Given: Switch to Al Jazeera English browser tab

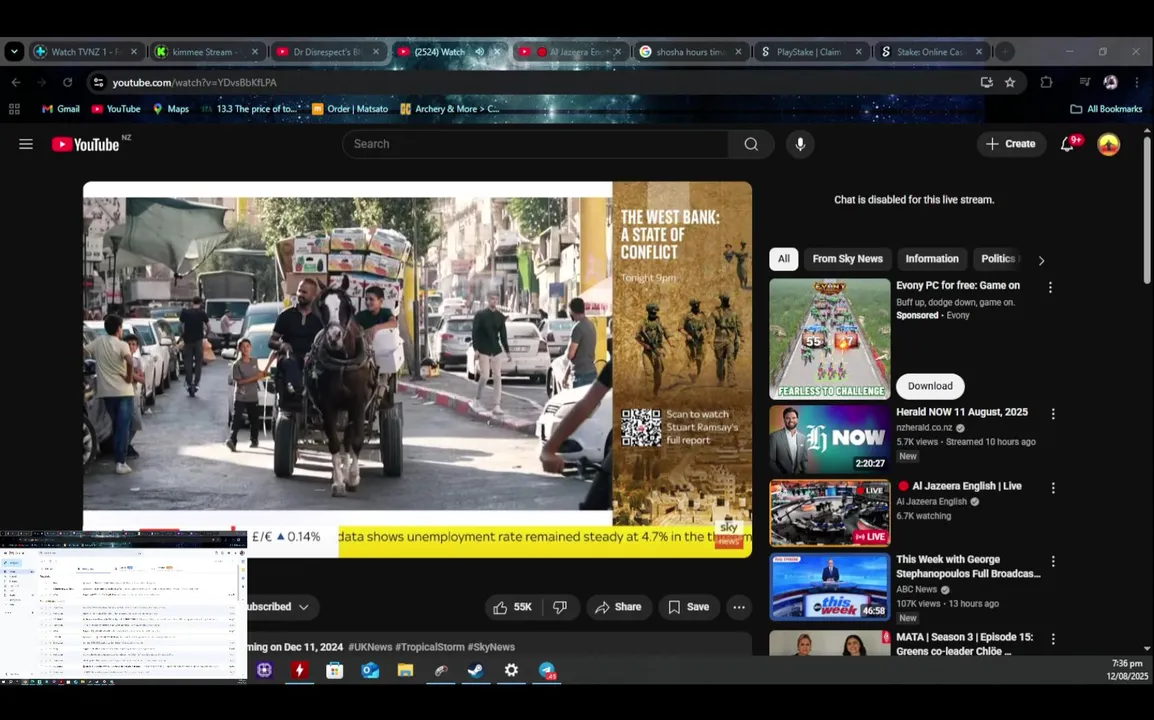Looking at the screenshot, I should (x=570, y=52).
